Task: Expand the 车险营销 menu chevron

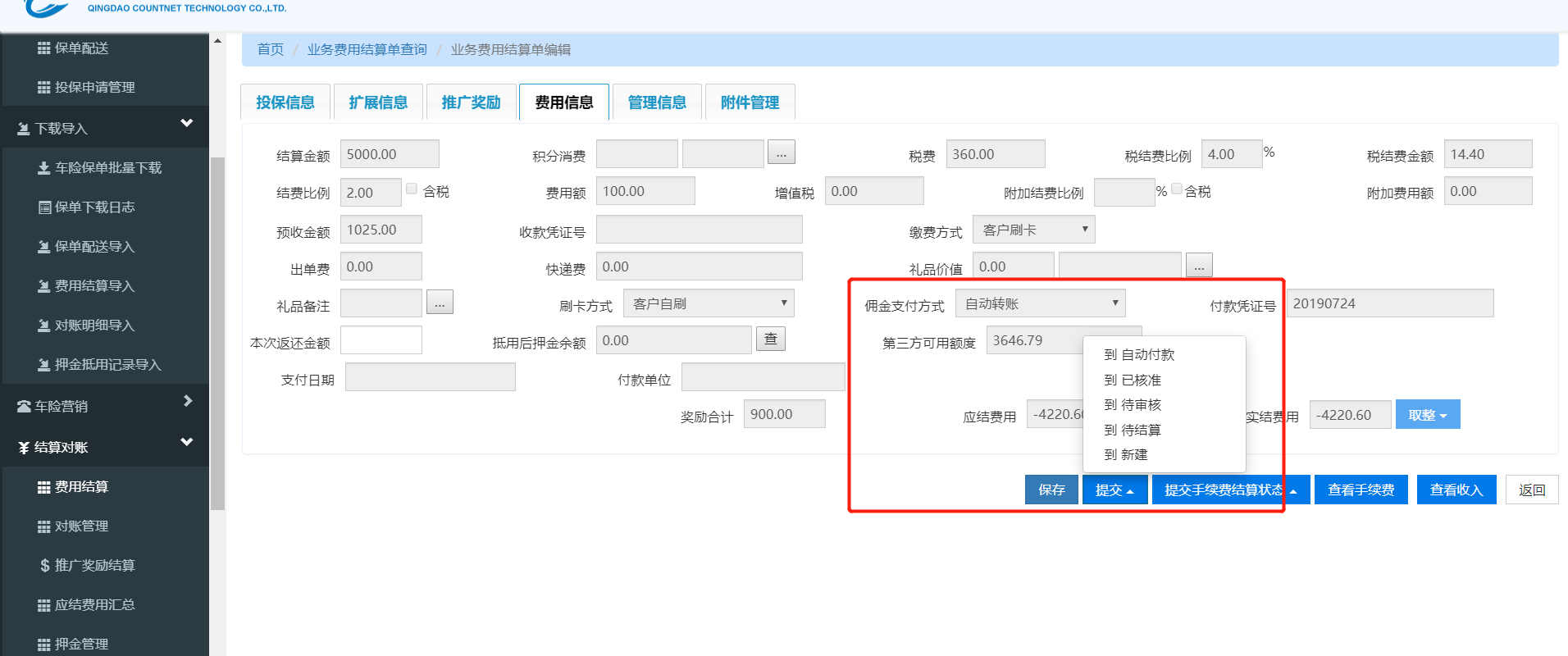Action: pyautogui.click(x=188, y=401)
